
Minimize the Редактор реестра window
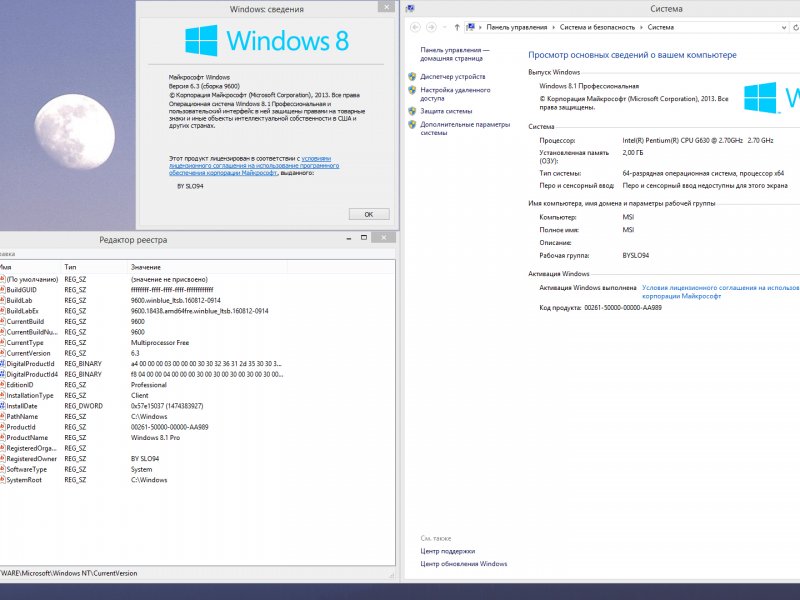click(x=349, y=238)
